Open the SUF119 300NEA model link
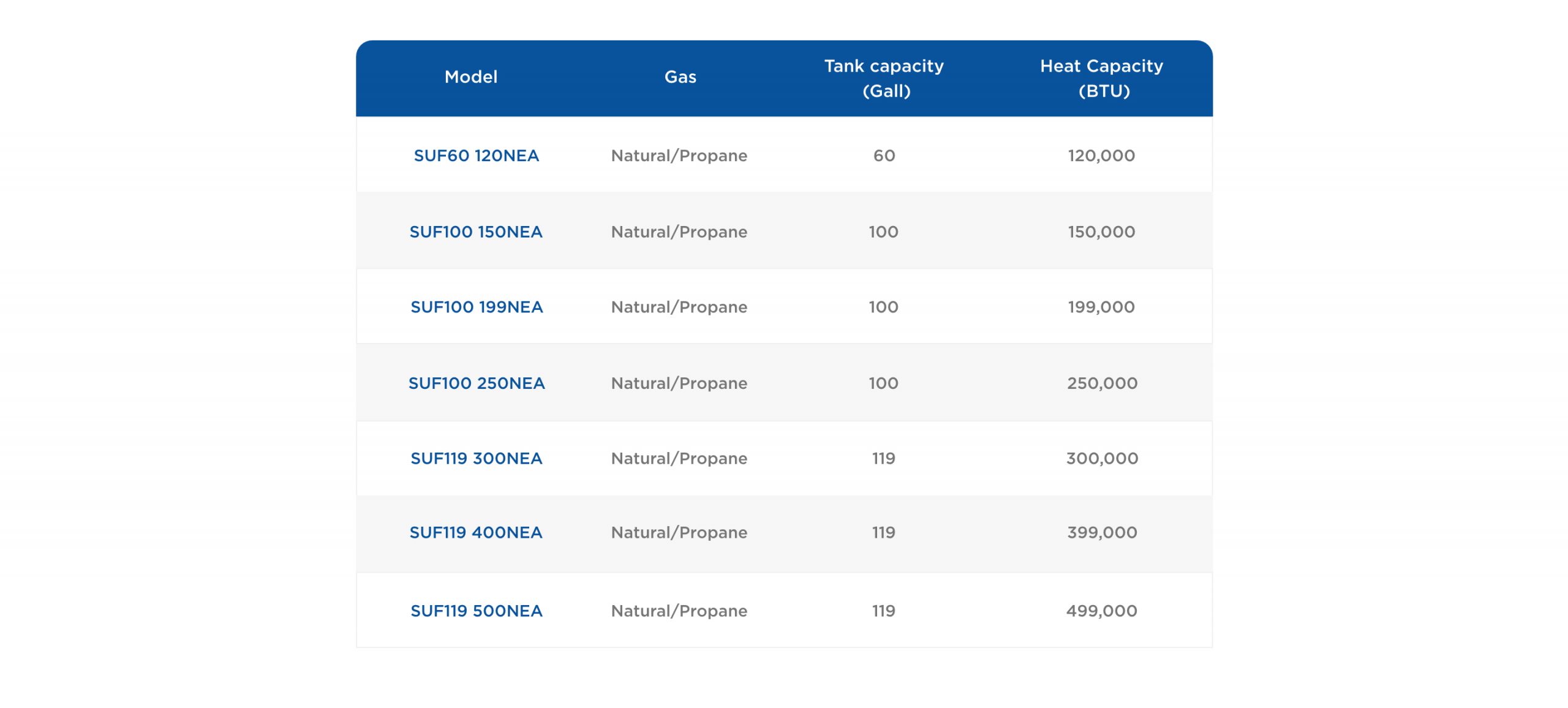 tap(476, 458)
